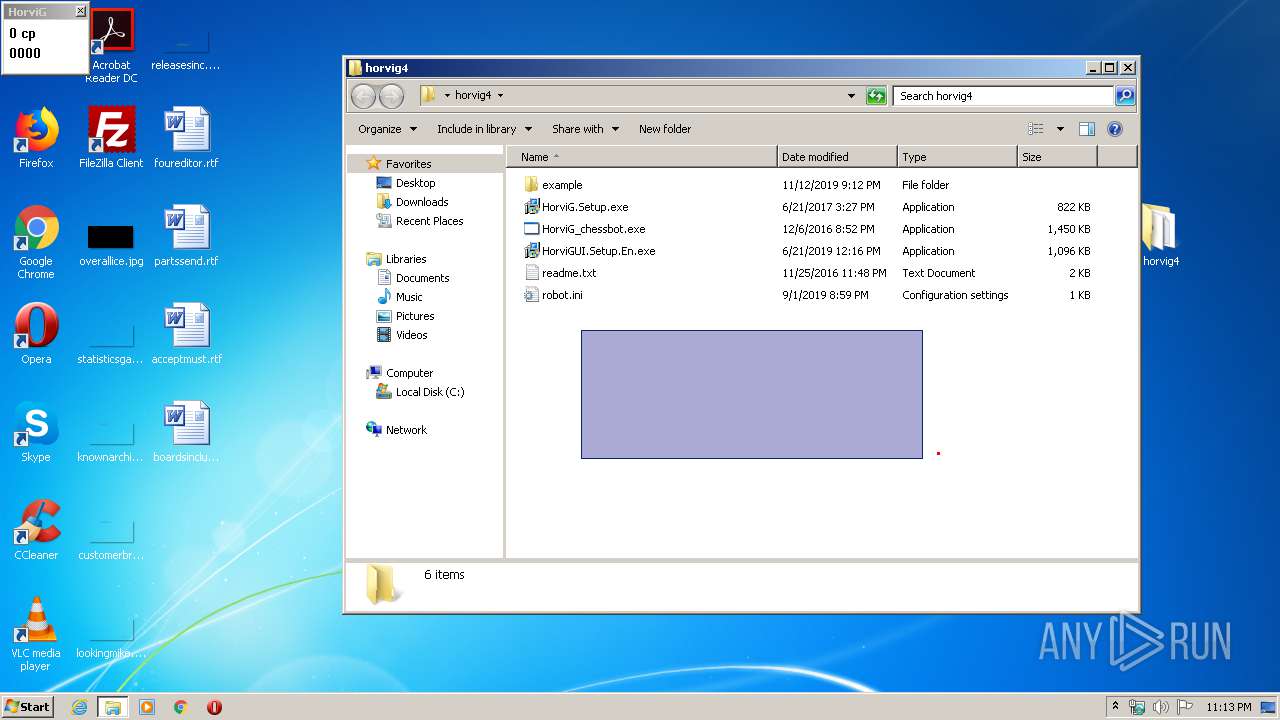The height and width of the screenshot is (720, 1280).
Task: Select HorviG.Setup.exe in file list
Action: click(x=585, y=207)
